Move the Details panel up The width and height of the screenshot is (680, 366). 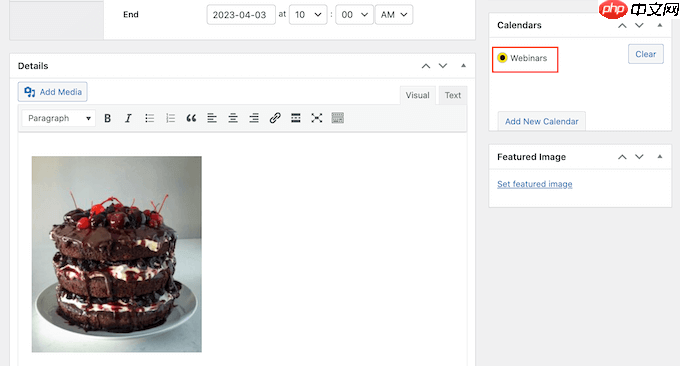pos(426,66)
